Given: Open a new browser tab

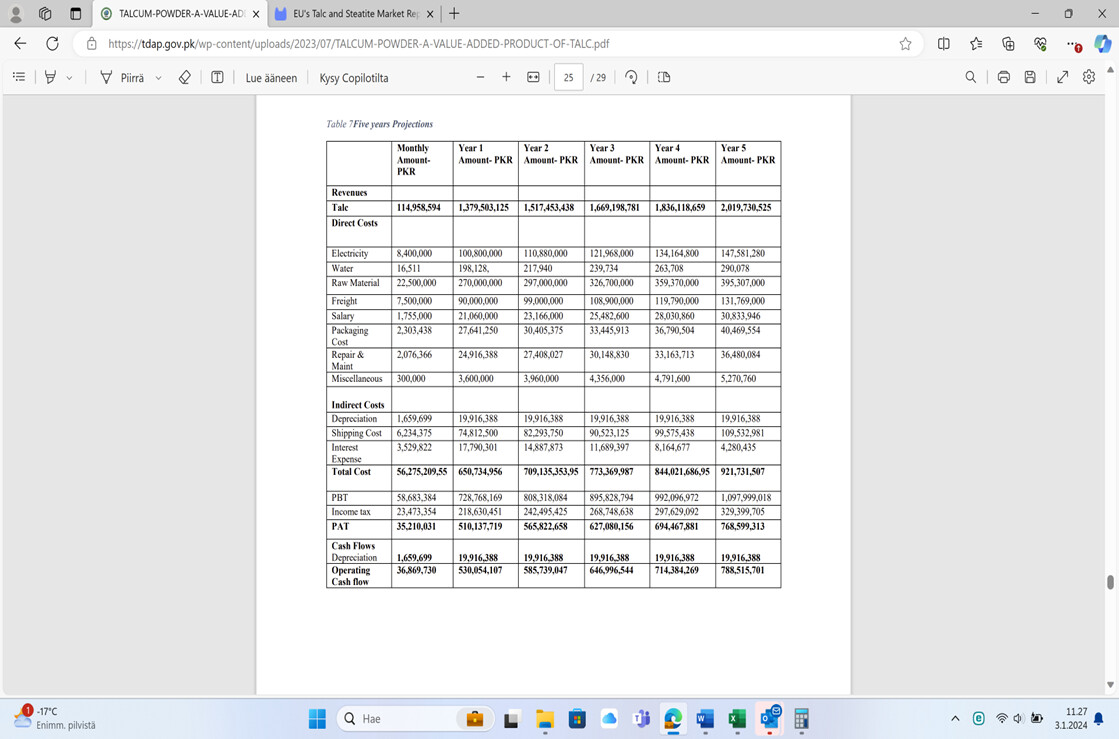Looking at the screenshot, I should (x=454, y=14).
